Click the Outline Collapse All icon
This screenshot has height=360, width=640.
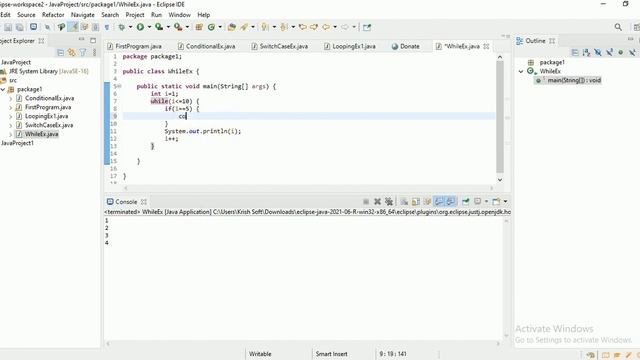[x=575, y=53]
